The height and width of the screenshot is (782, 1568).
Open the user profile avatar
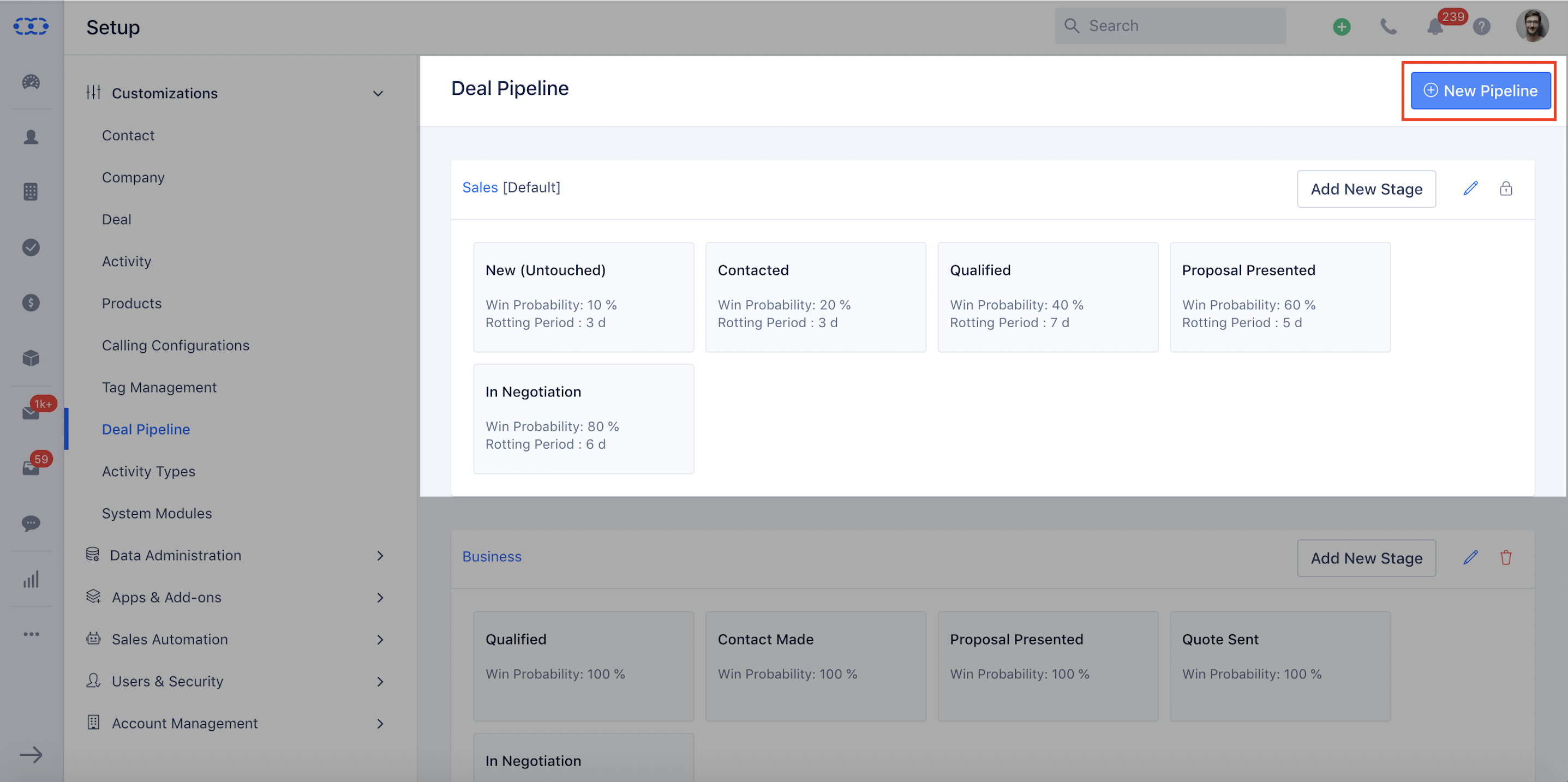click(x=1532, y=26)
